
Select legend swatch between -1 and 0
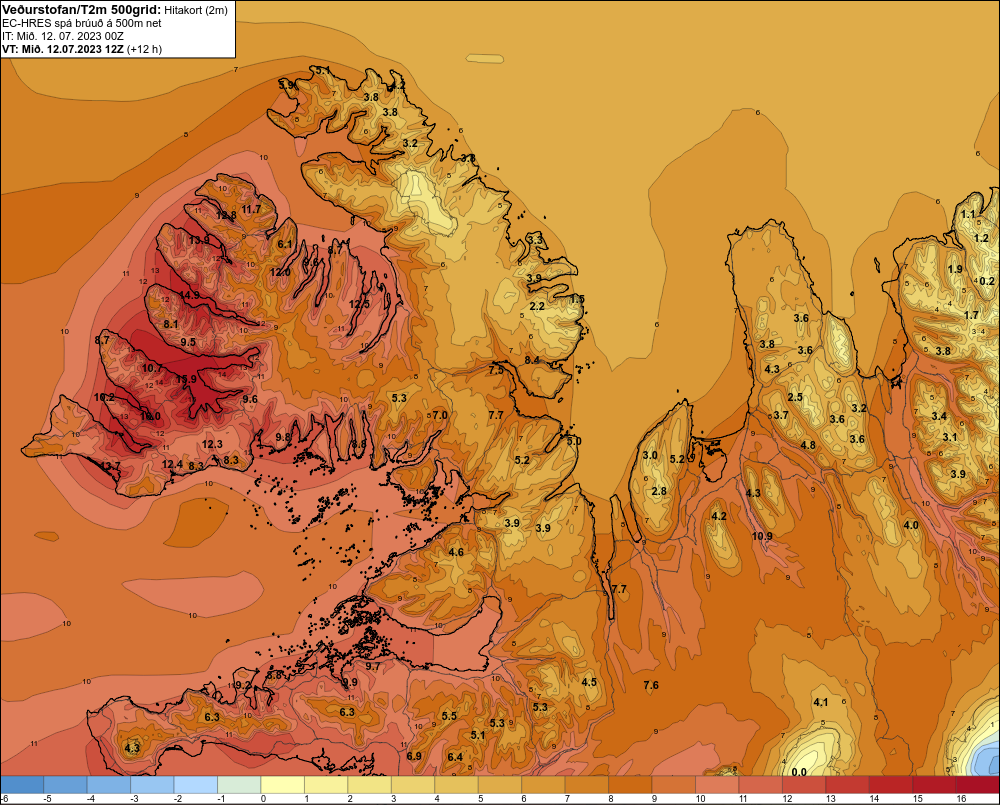tap(240, 784)
